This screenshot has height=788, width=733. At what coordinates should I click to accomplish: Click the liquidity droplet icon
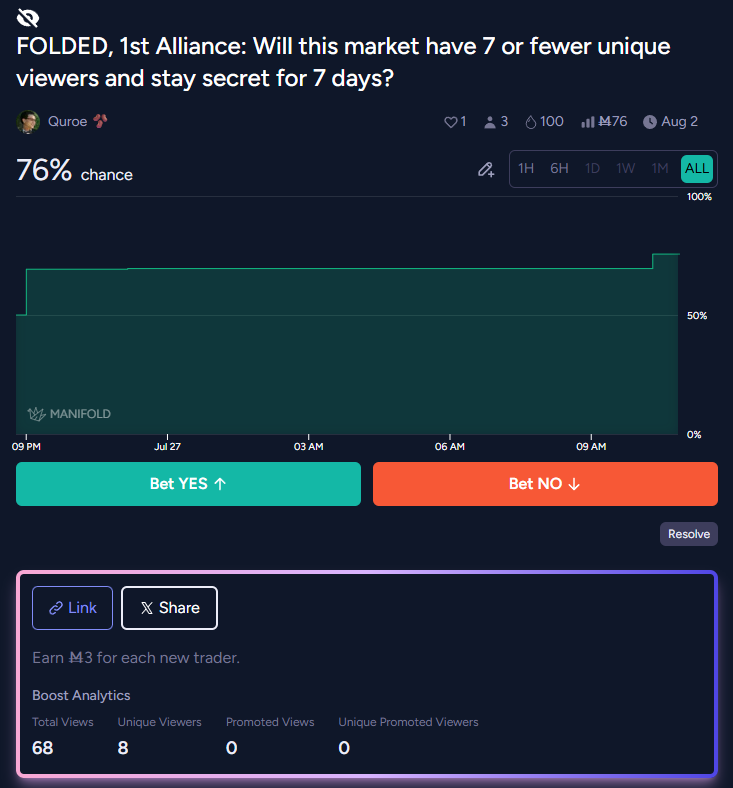click(531, 122)
